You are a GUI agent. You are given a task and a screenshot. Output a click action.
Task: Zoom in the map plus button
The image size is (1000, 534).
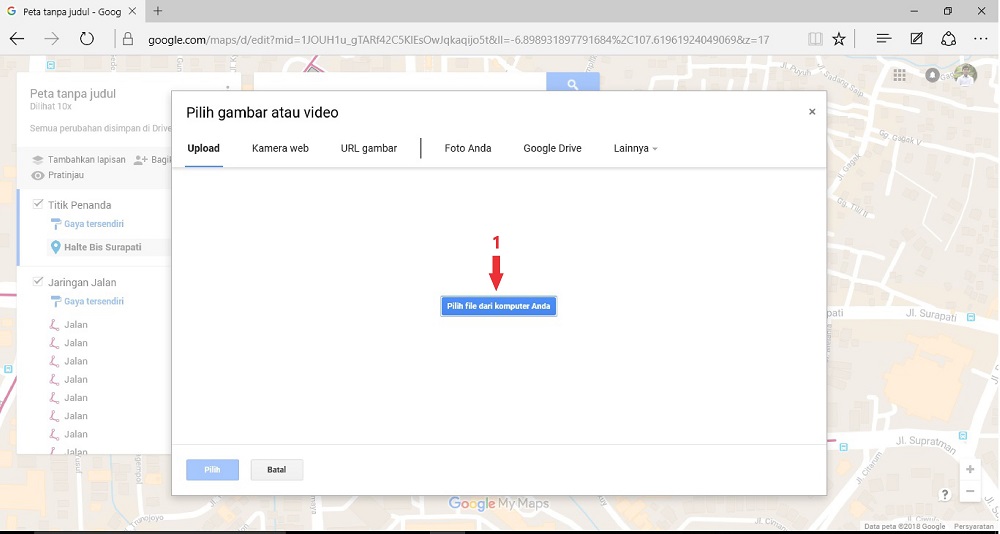coord(970,469)
